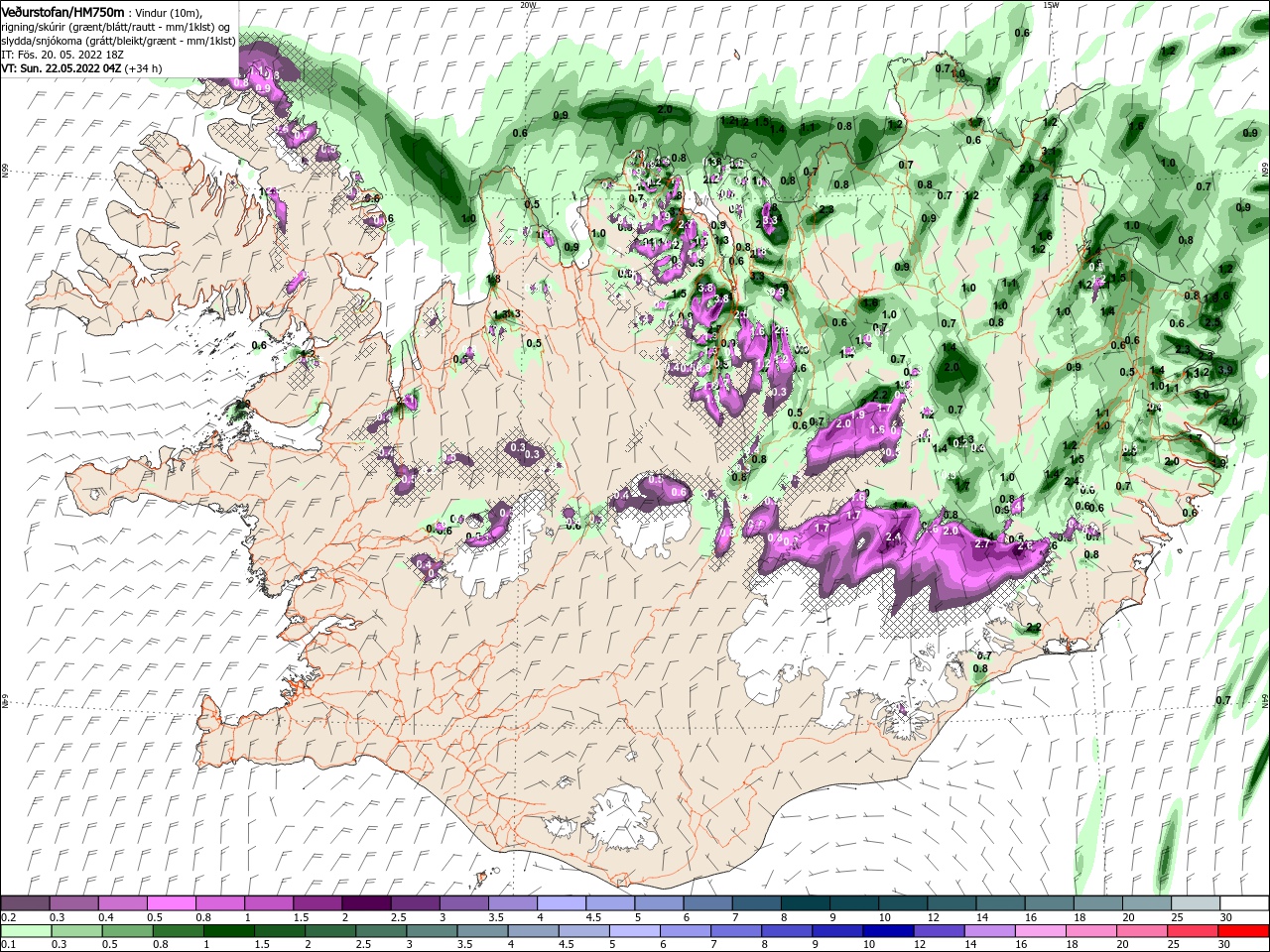Click the '0.2' label under the snow scale

(9, 917)
